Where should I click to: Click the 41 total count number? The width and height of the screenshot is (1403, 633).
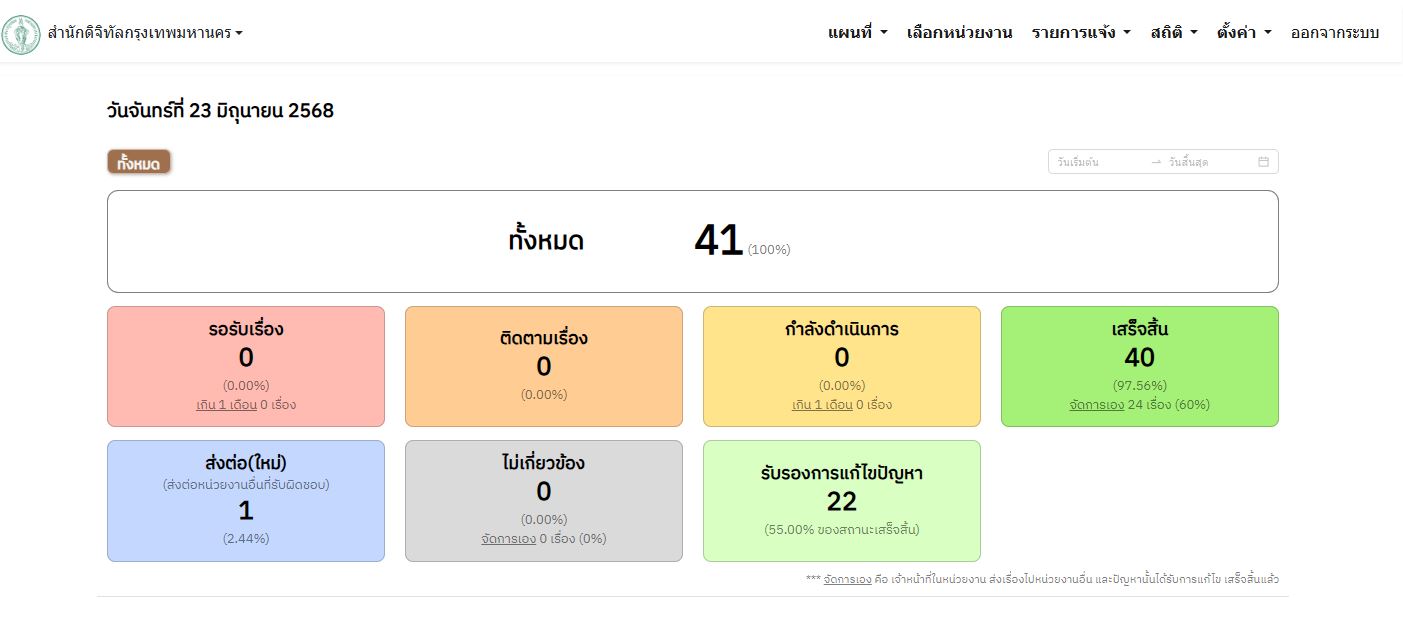tap(718, 241)
